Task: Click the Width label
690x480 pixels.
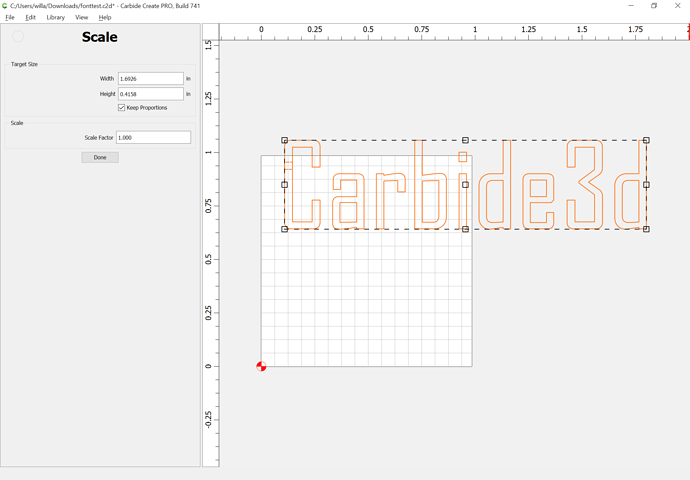Action: point(106,78)
